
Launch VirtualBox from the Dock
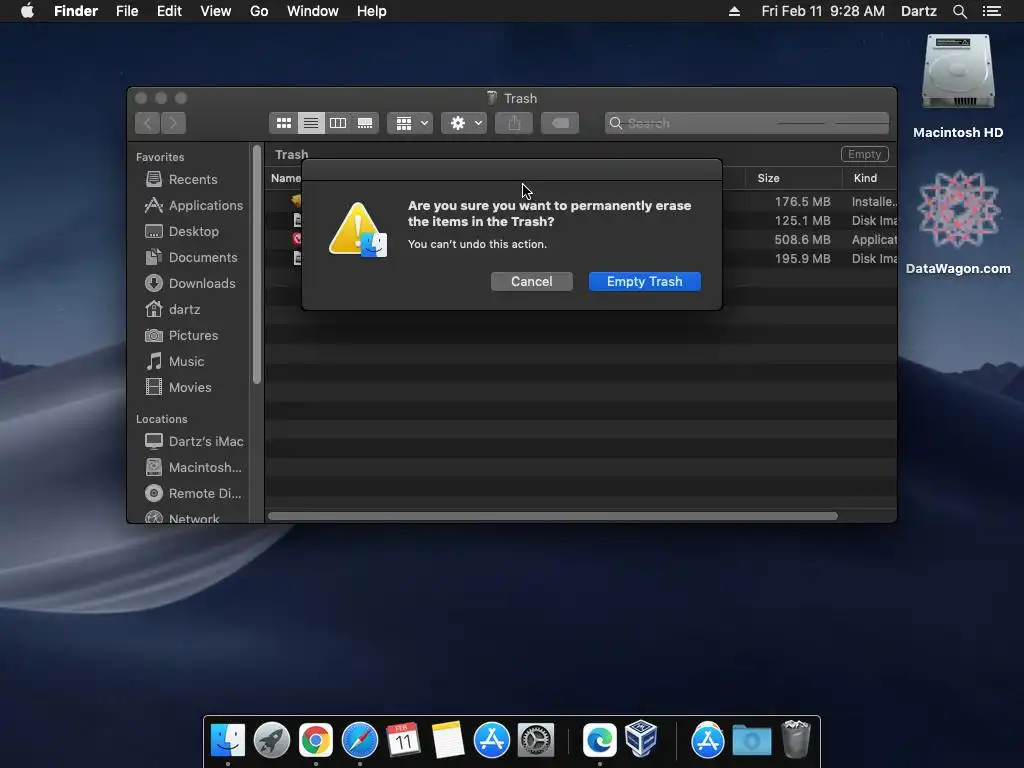click(x=641, y=739)
